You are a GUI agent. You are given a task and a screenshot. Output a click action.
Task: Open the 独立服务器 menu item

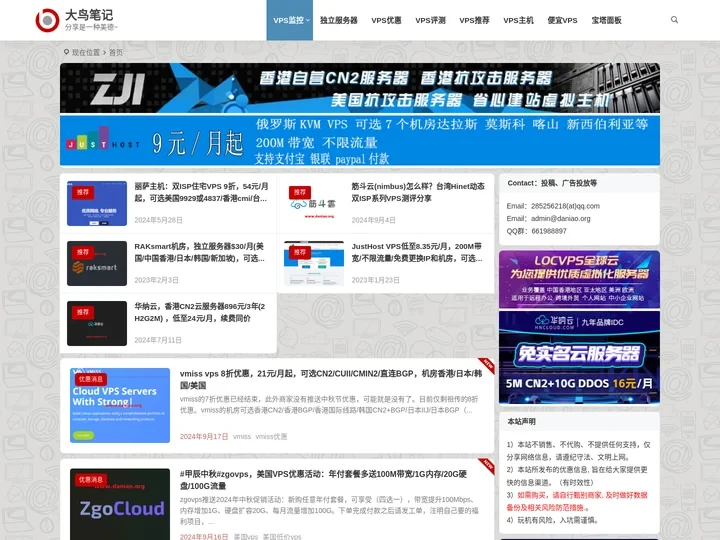[338, 20]
